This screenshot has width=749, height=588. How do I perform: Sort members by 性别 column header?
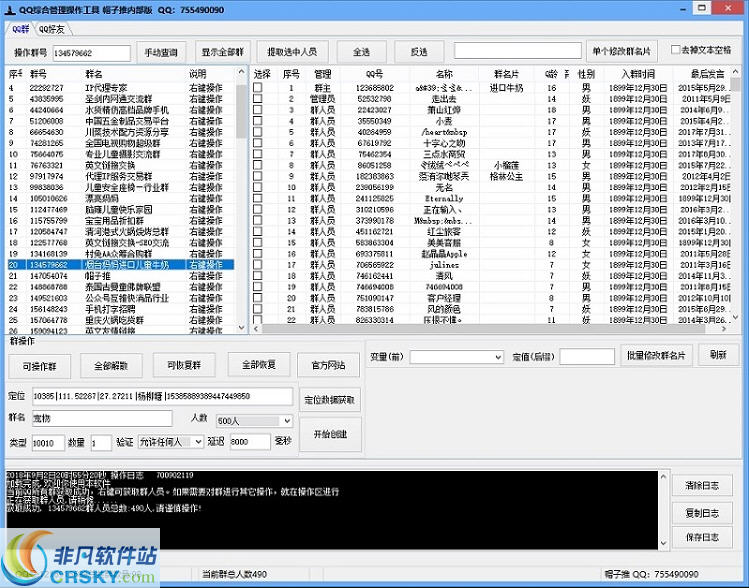point(586,74)
